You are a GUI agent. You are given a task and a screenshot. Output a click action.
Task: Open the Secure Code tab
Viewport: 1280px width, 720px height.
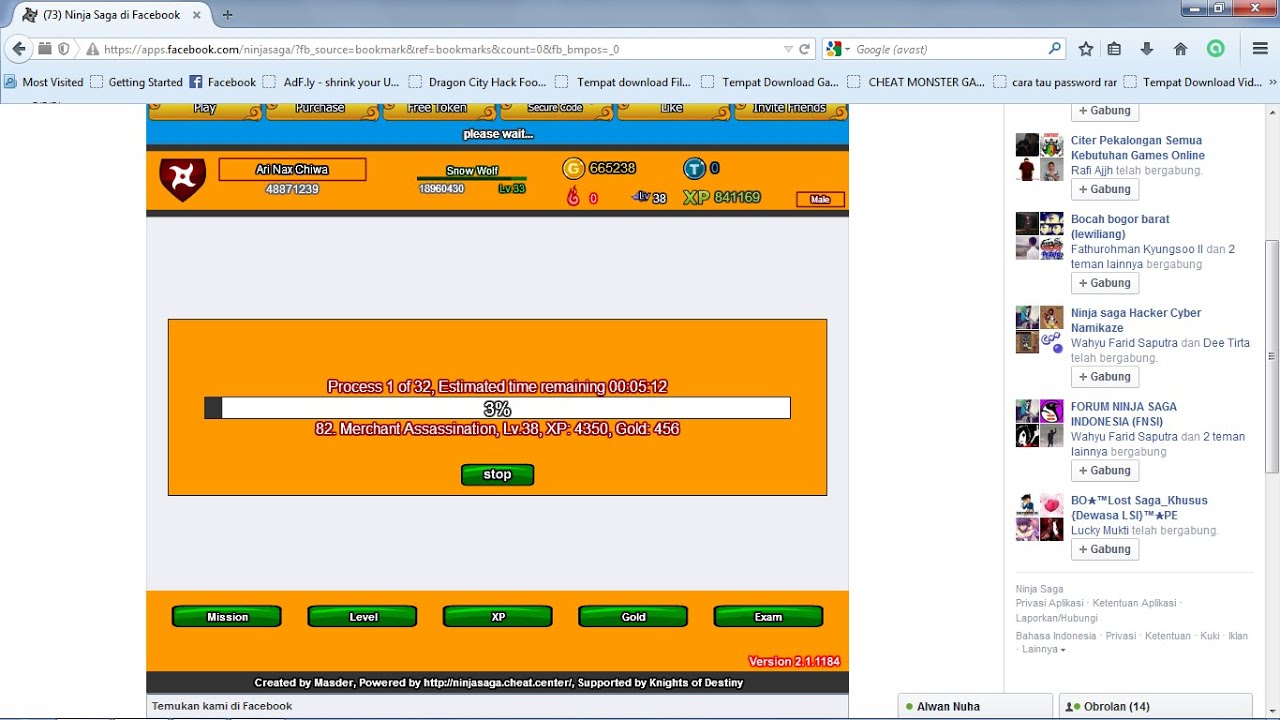coord(555,109)
